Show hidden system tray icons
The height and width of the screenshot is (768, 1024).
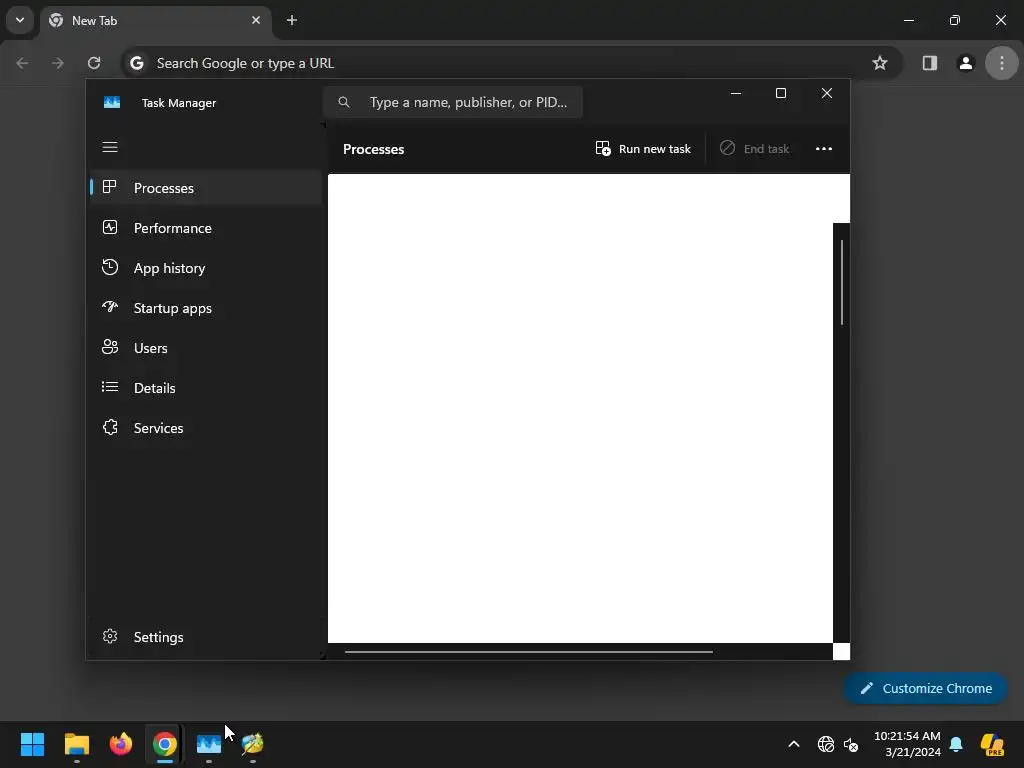[x=794, y=744]
